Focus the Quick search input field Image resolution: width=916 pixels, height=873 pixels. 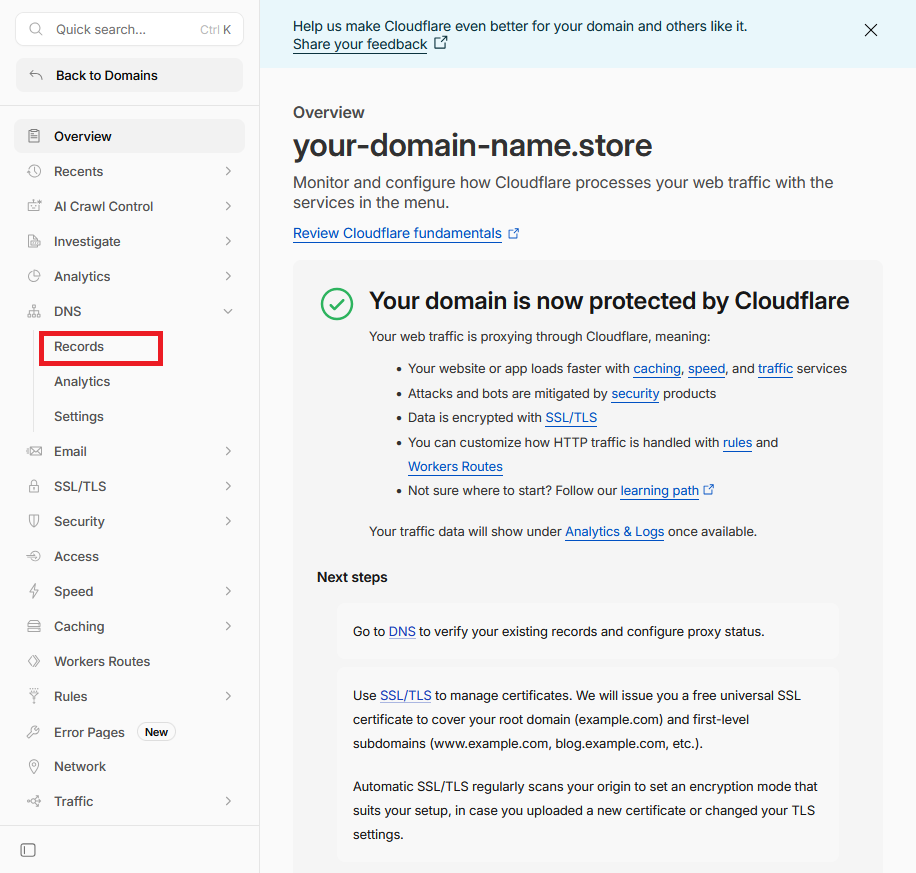coord(129,29)
